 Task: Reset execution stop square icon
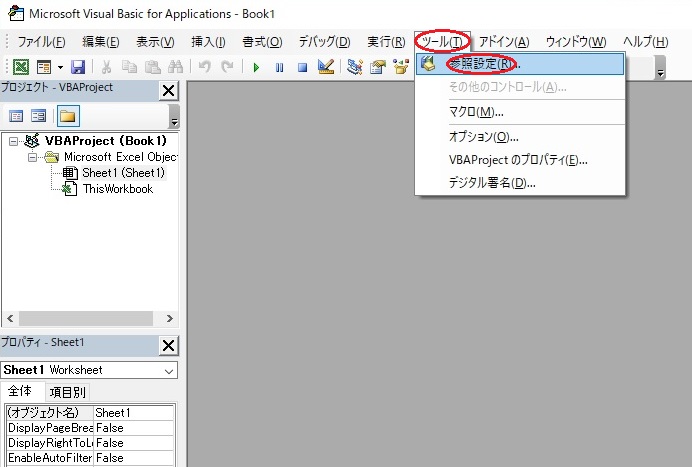302,68
